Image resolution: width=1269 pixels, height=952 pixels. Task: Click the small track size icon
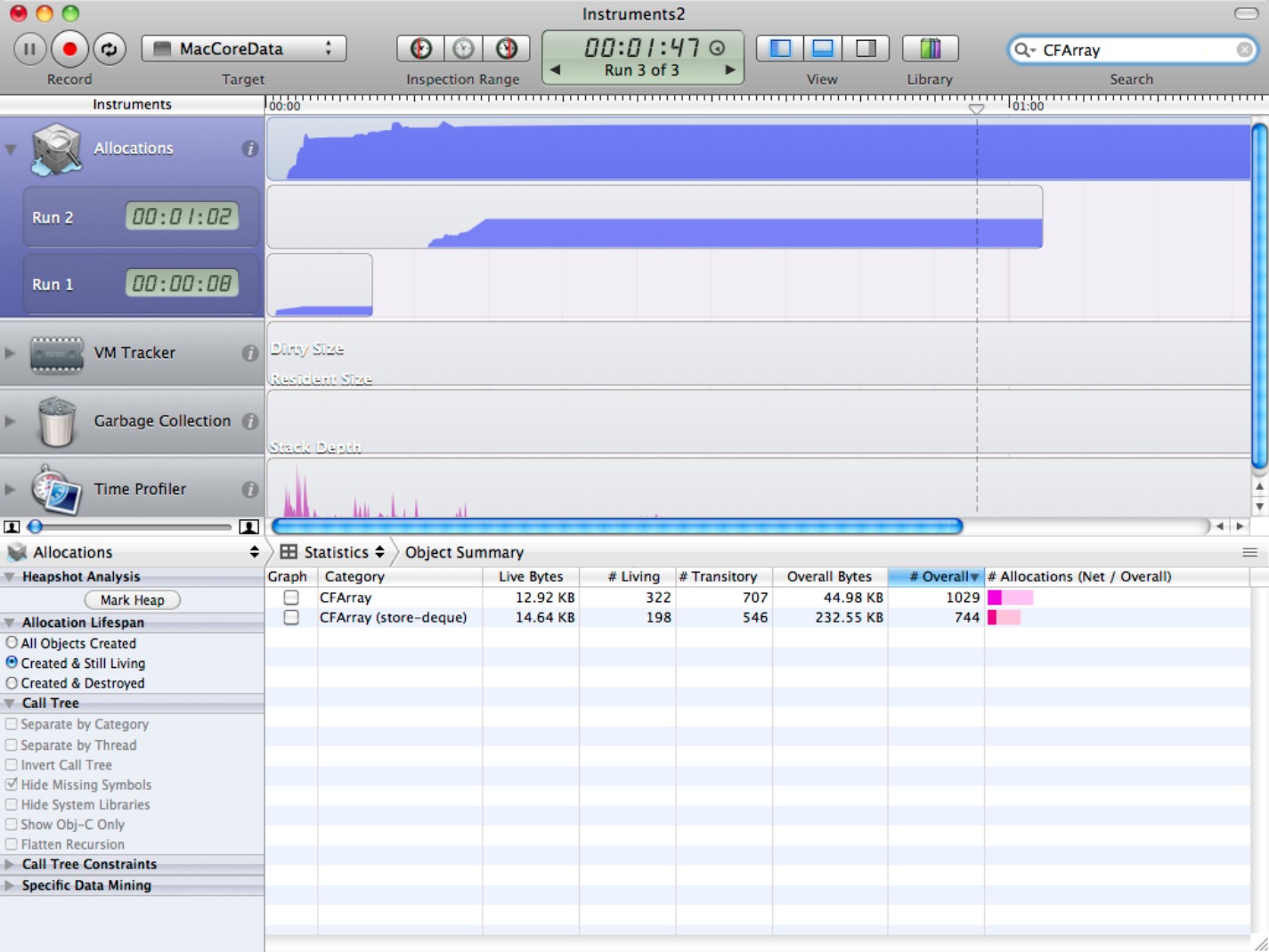click(12, 527)
